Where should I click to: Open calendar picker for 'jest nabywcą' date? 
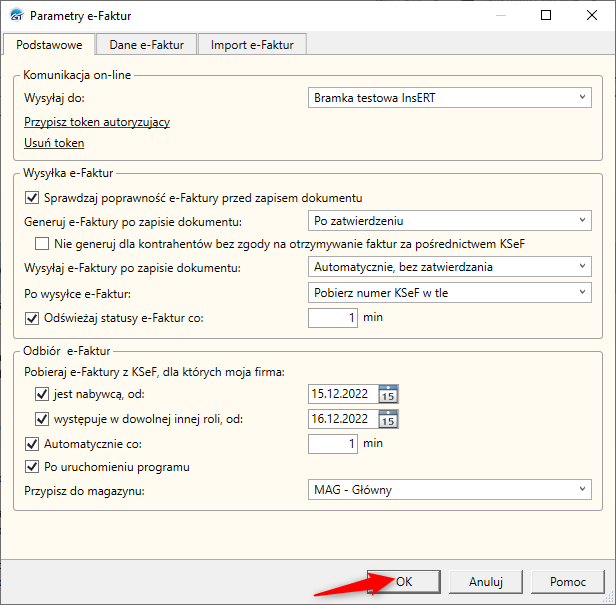[x=390, y=394]
